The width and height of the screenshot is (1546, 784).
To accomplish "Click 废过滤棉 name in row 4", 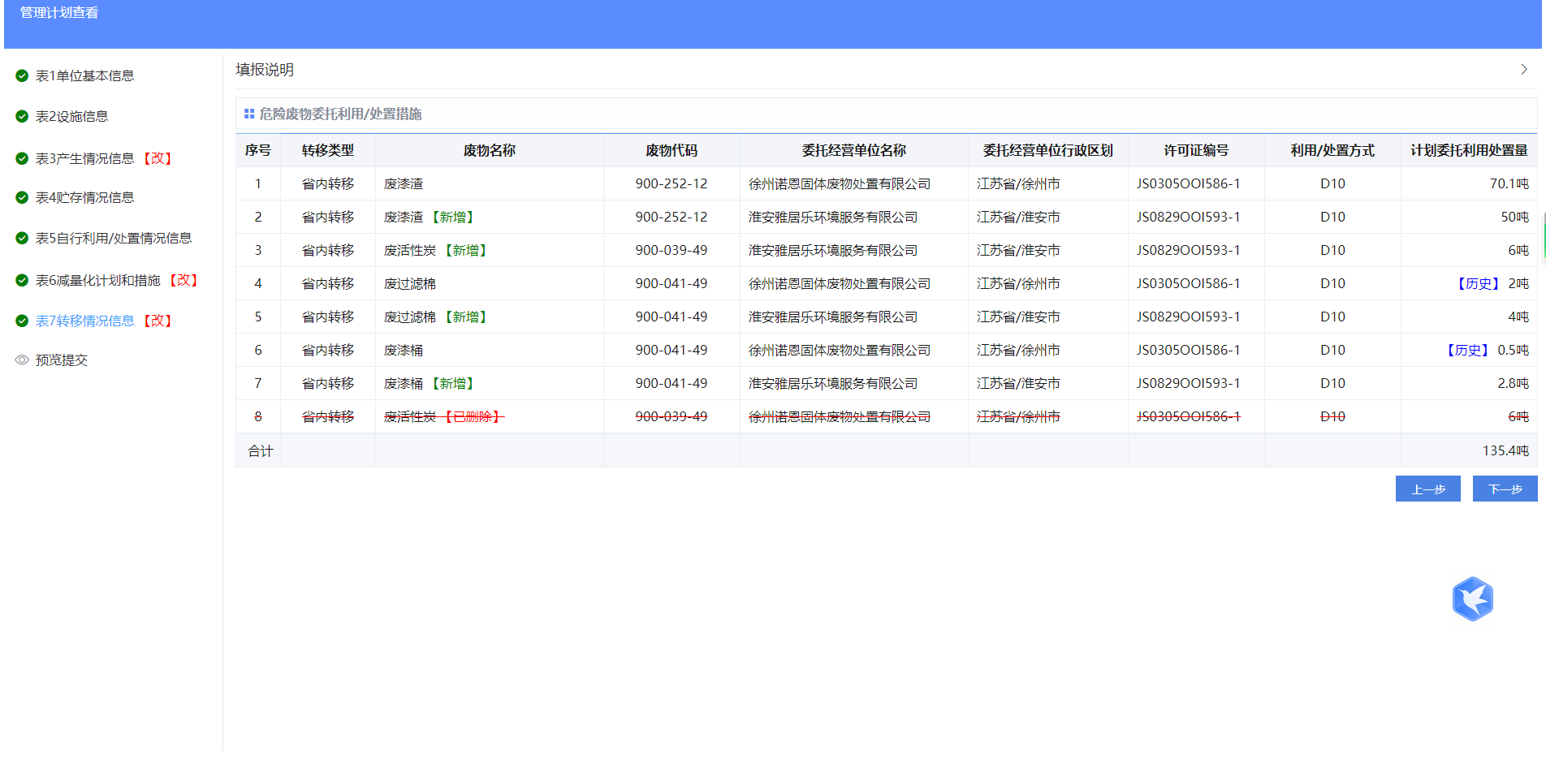I will click(x=410, y=283).
